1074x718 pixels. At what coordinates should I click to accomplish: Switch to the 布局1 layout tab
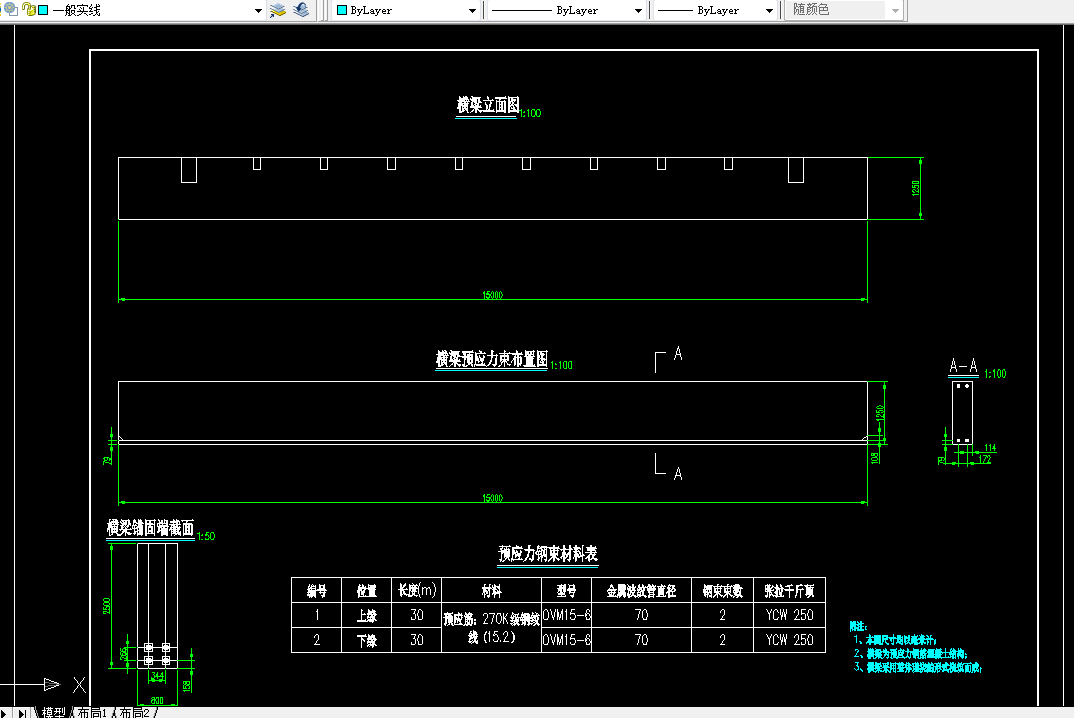pyautogui.click(x=92, y=713)
